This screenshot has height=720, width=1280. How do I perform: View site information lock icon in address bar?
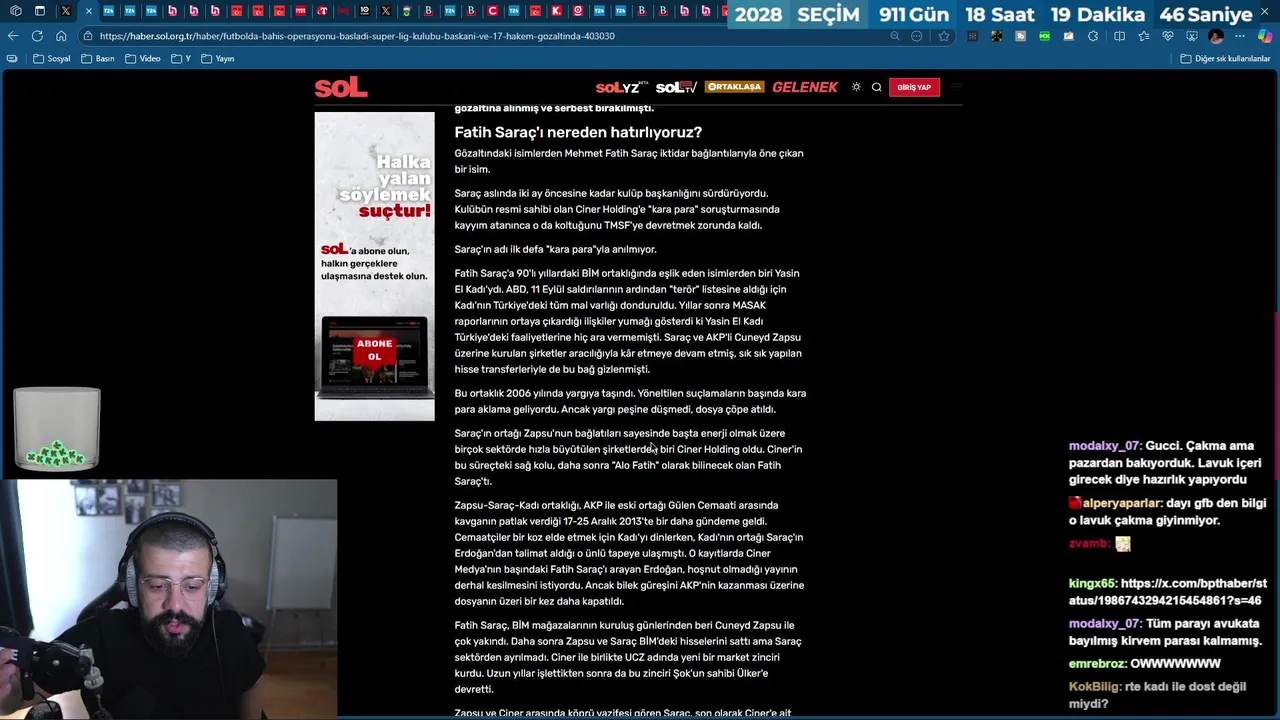pos(88,36)
